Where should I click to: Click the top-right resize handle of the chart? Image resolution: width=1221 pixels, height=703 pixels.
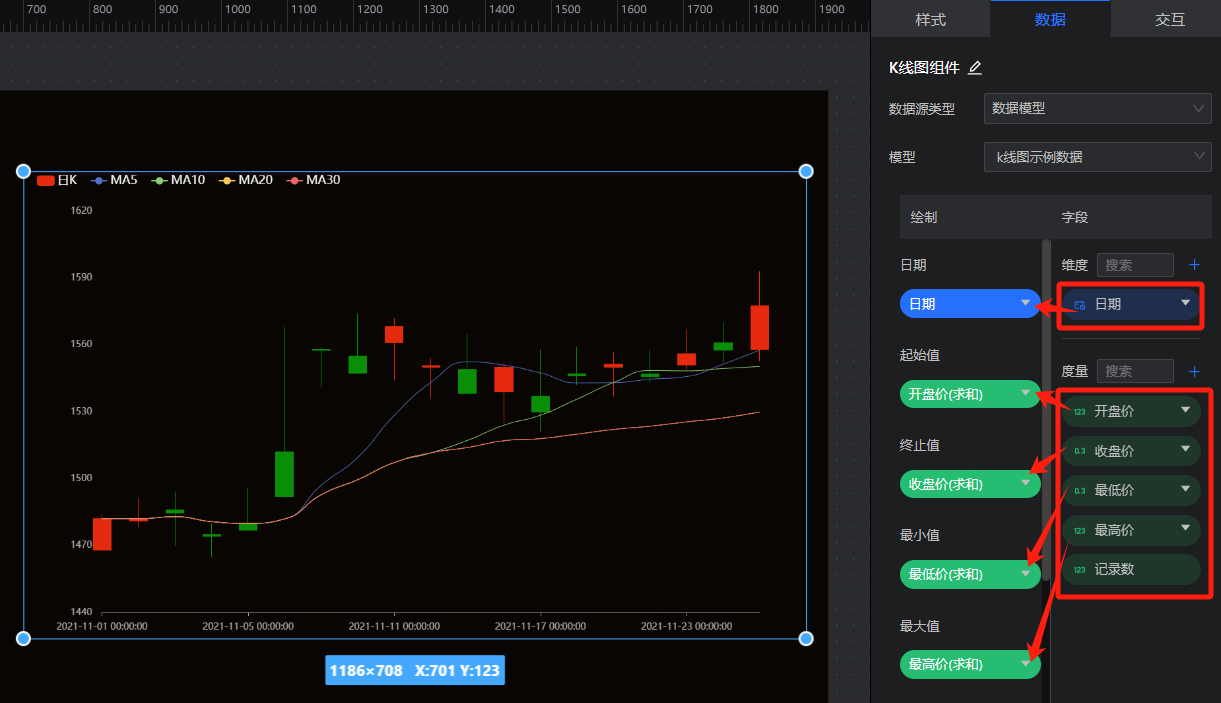(x=806, y=171)
